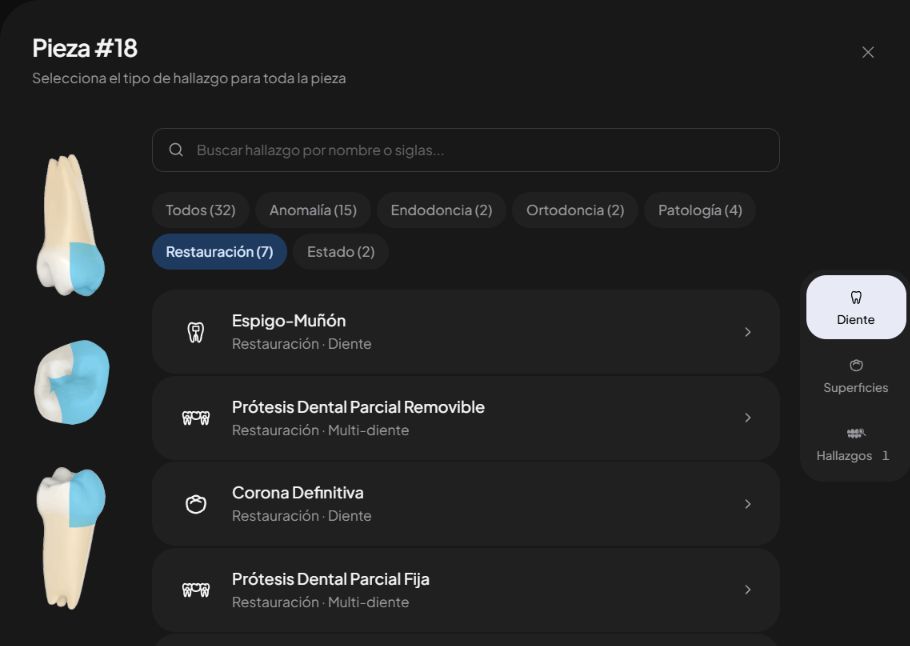Open chevron for Prótesis Dental Parcial Fija
910x646 pixels.
point(748,590)
